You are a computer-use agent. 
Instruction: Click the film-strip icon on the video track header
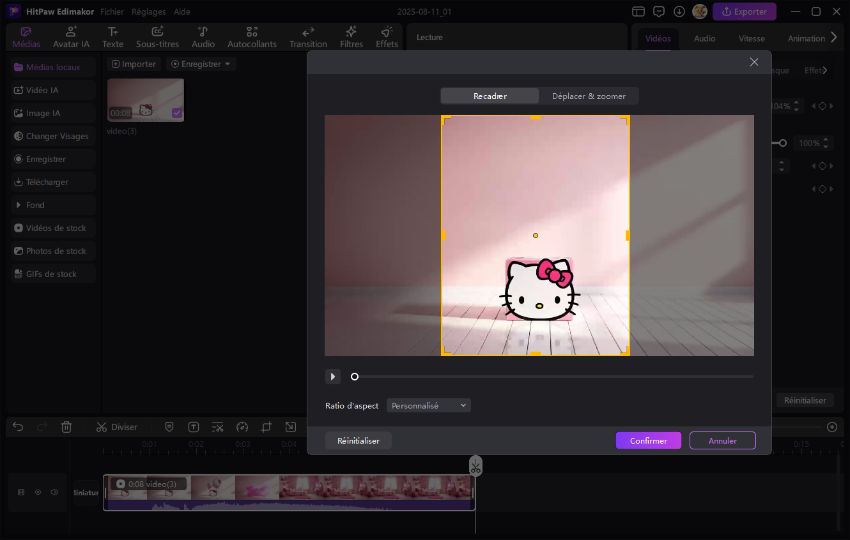[x=21, y=492]
